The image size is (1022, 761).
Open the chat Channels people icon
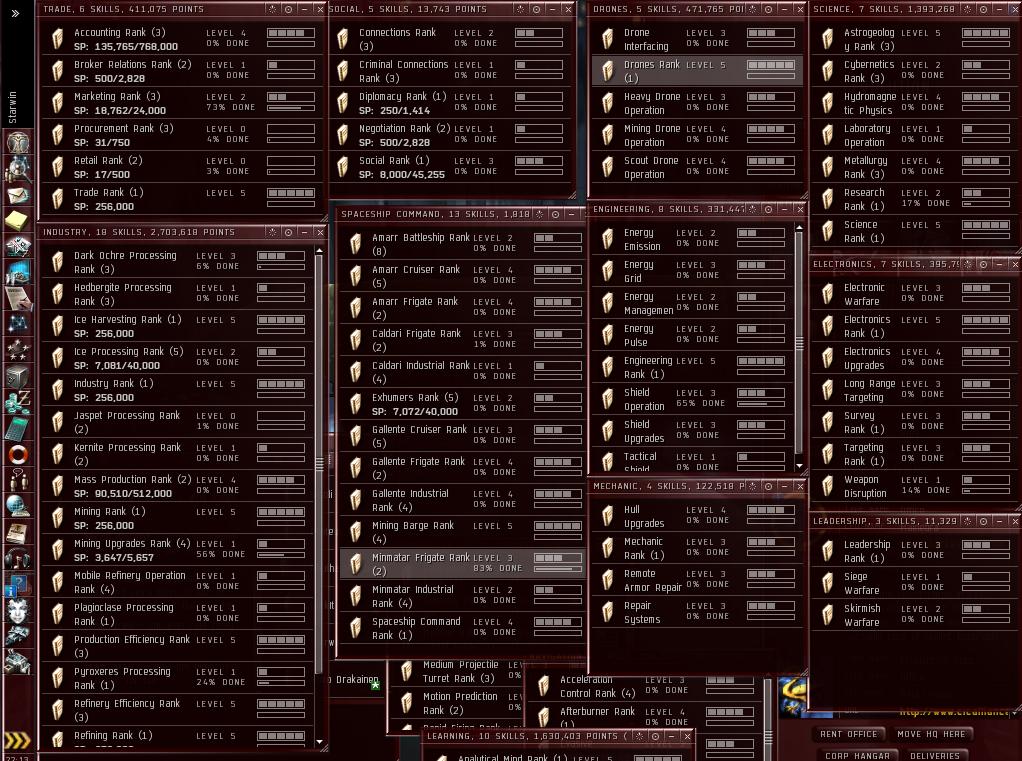click(x=18, y=480)
